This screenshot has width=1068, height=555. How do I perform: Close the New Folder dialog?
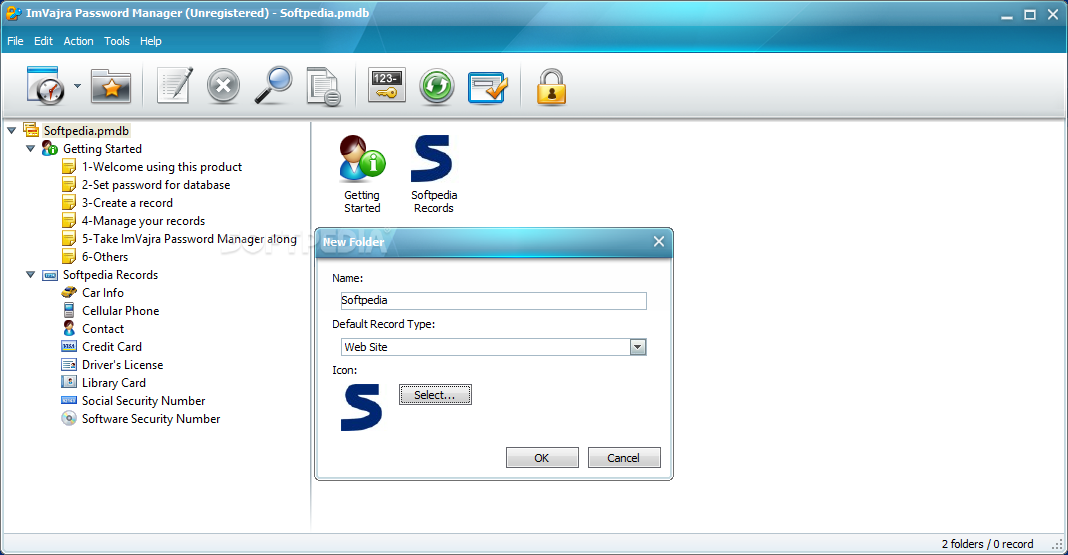[659, 241]
